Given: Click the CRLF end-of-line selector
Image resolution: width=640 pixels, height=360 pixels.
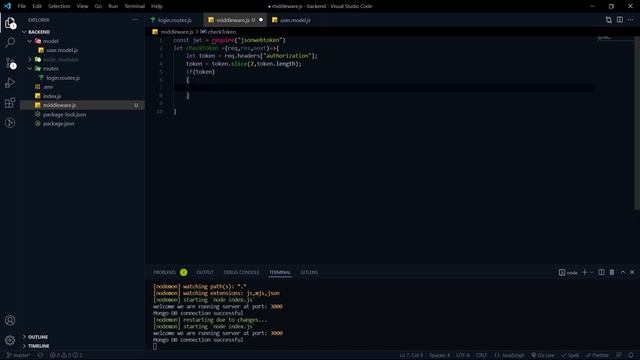Looking at the screenshot, I should click(482, 355).
